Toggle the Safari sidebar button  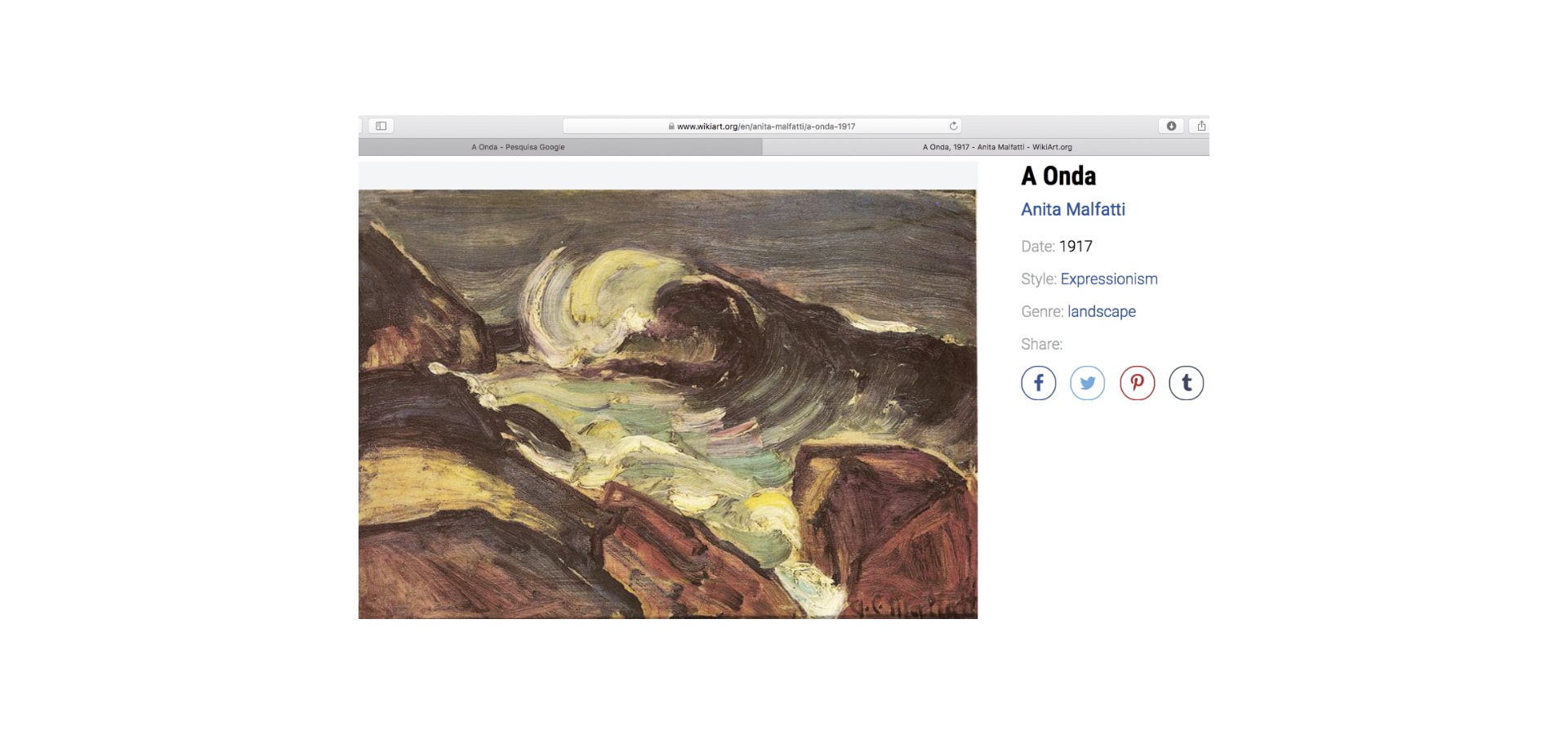[381, 126]
